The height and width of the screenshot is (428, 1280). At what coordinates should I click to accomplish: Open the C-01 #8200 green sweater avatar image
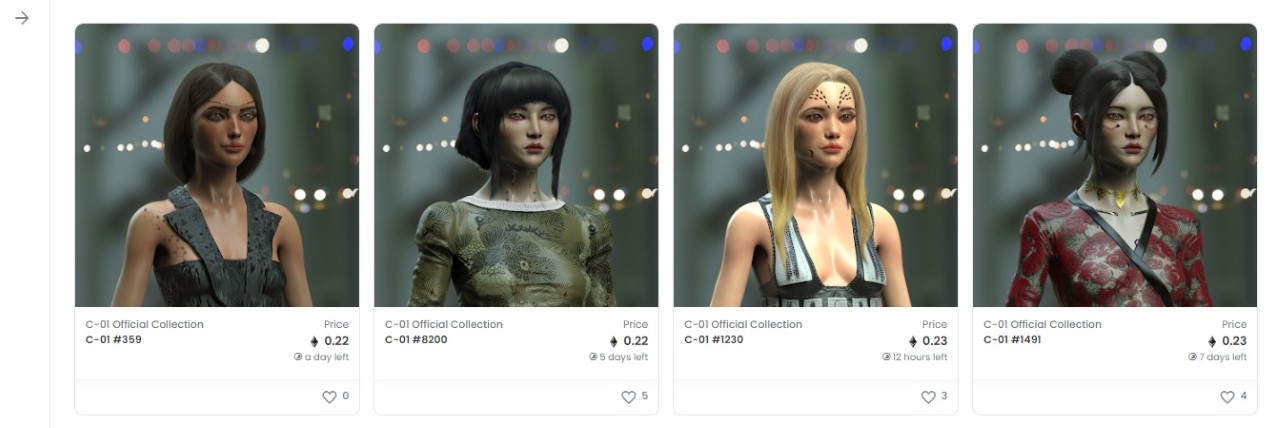[516, 165]
